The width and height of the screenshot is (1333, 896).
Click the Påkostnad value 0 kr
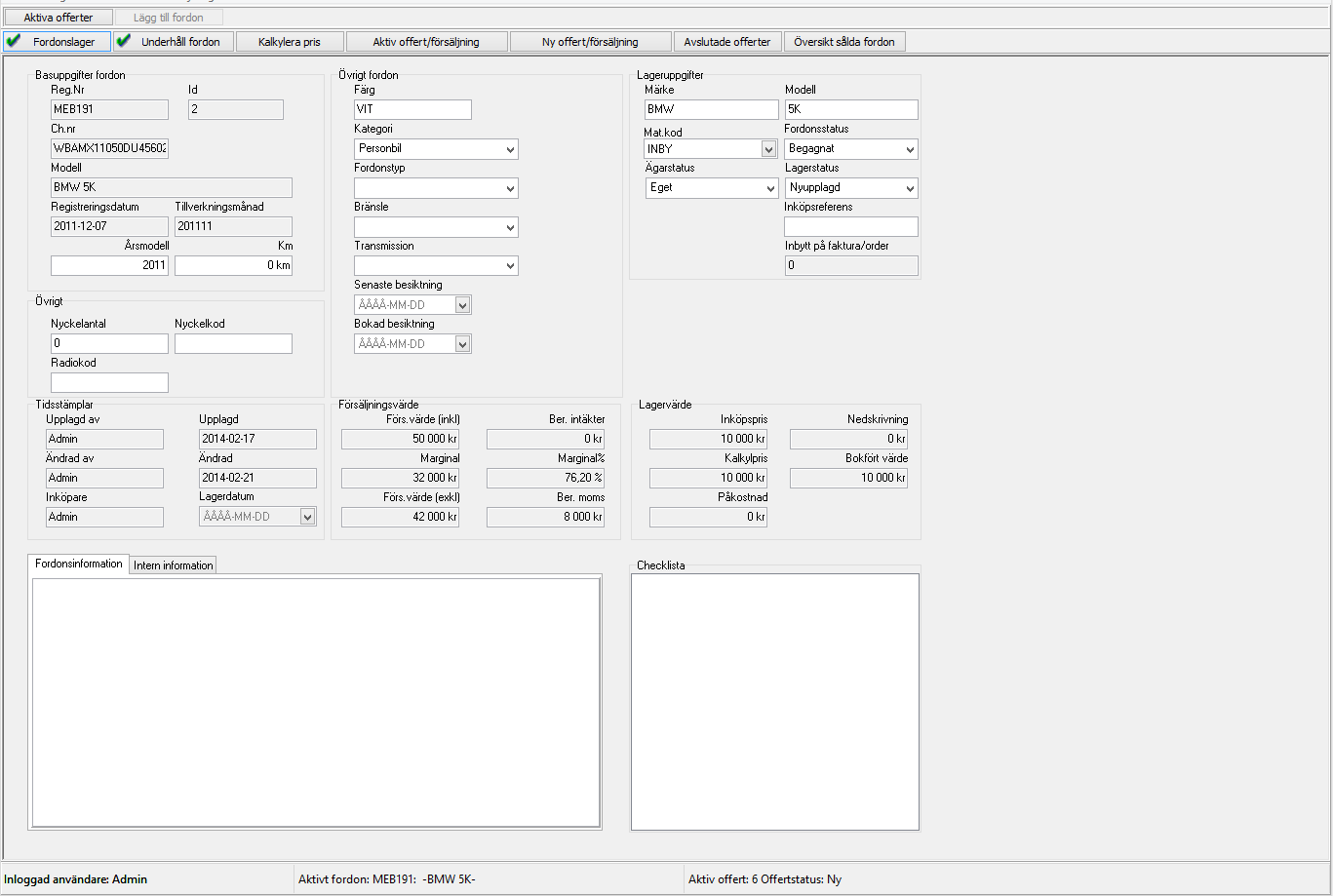pos(708,517)
